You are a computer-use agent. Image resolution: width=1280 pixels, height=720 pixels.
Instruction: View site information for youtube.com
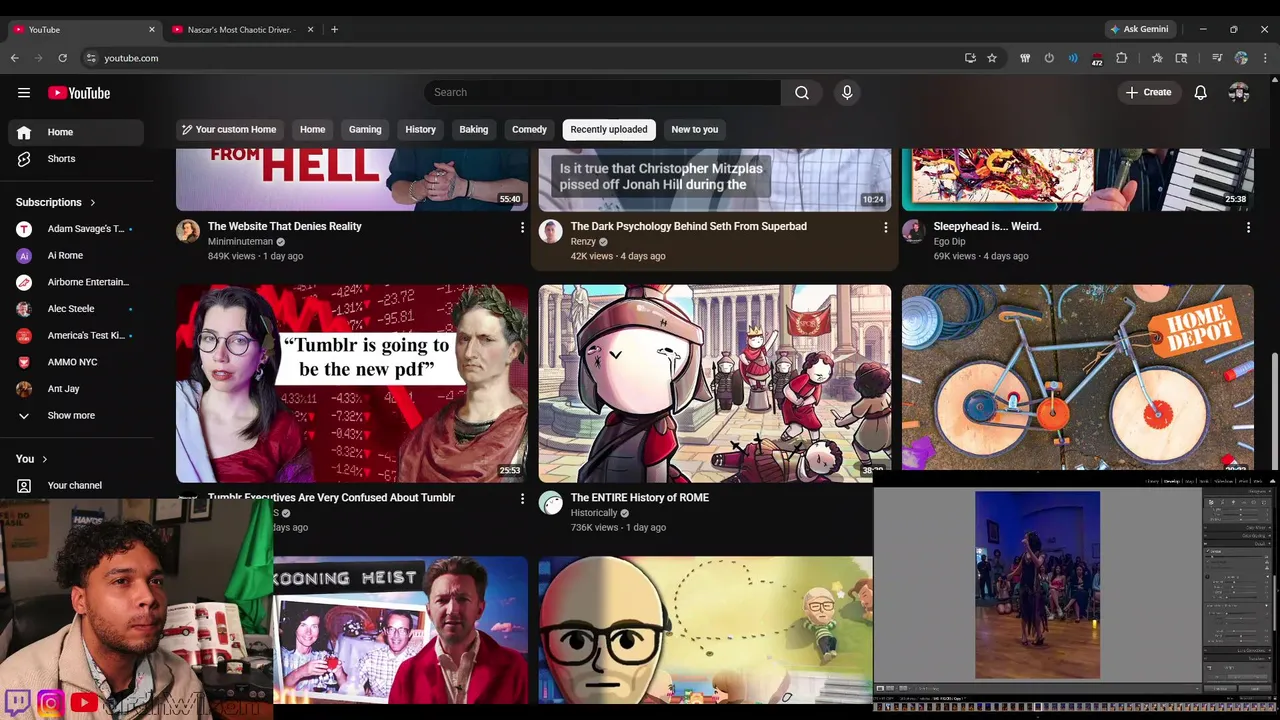(91, 58)
